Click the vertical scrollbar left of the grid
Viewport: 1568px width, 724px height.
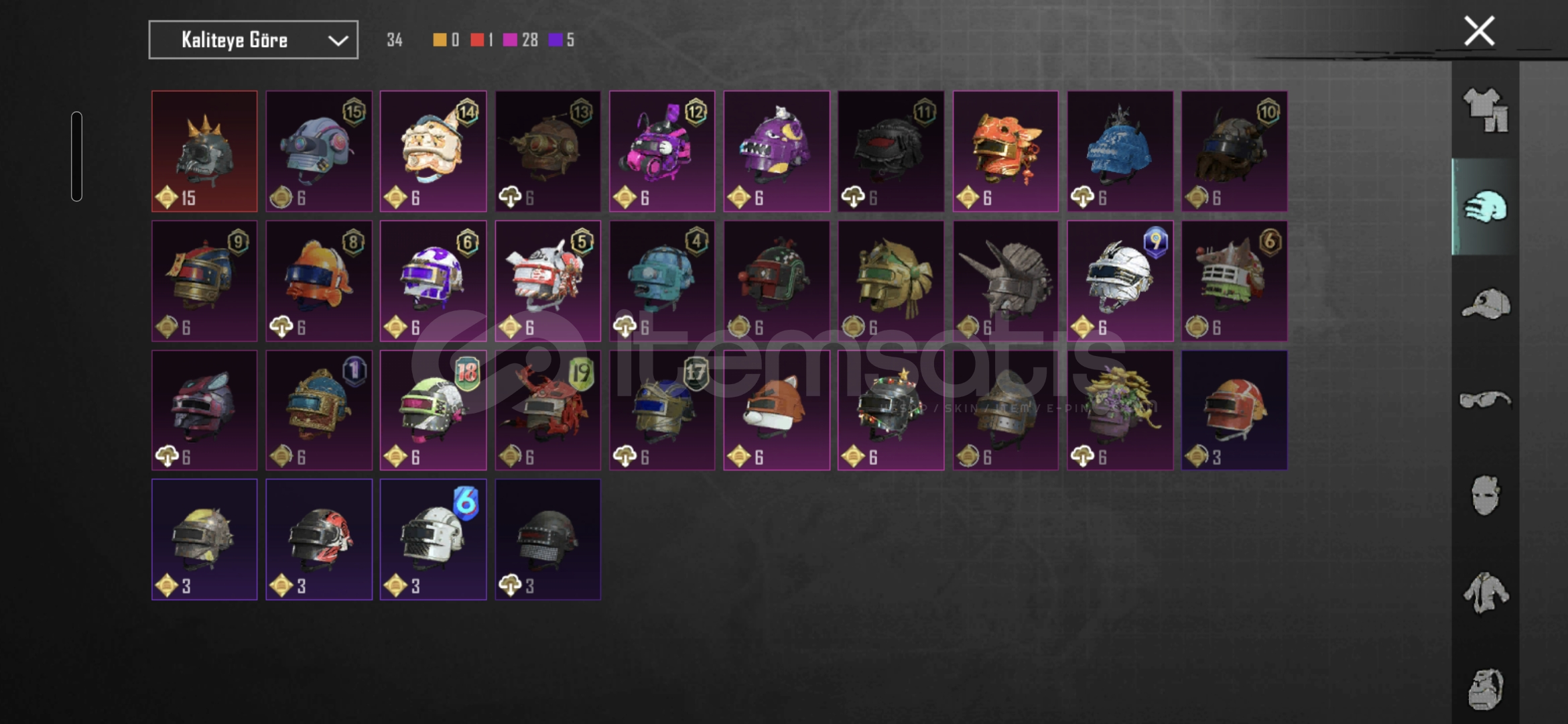pyautogui.click(x=77, y=156)
